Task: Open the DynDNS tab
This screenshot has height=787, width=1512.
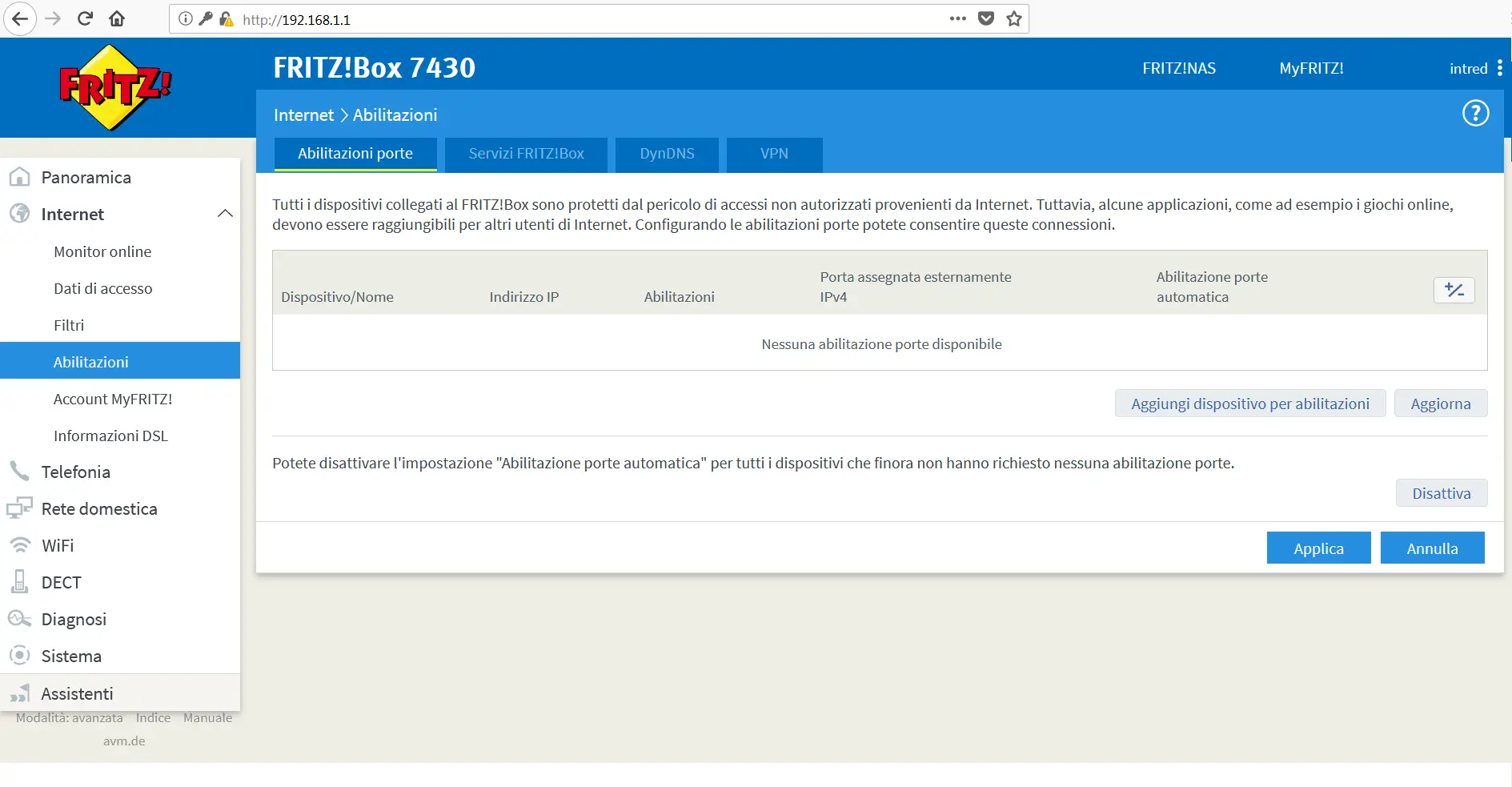Action: (x=667, y=154)
